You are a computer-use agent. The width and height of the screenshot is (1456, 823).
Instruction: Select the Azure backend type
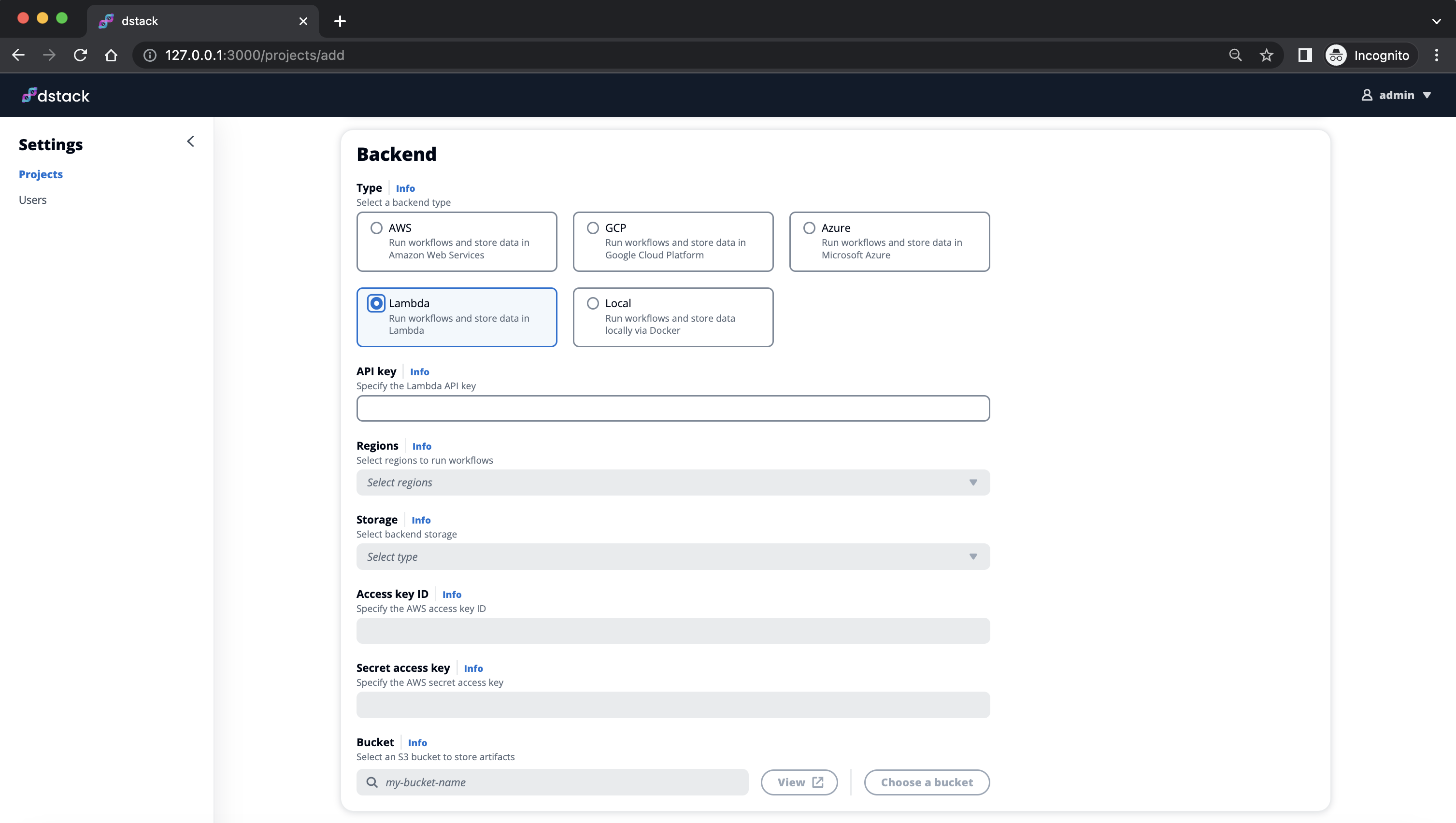[x=890, y=241]
